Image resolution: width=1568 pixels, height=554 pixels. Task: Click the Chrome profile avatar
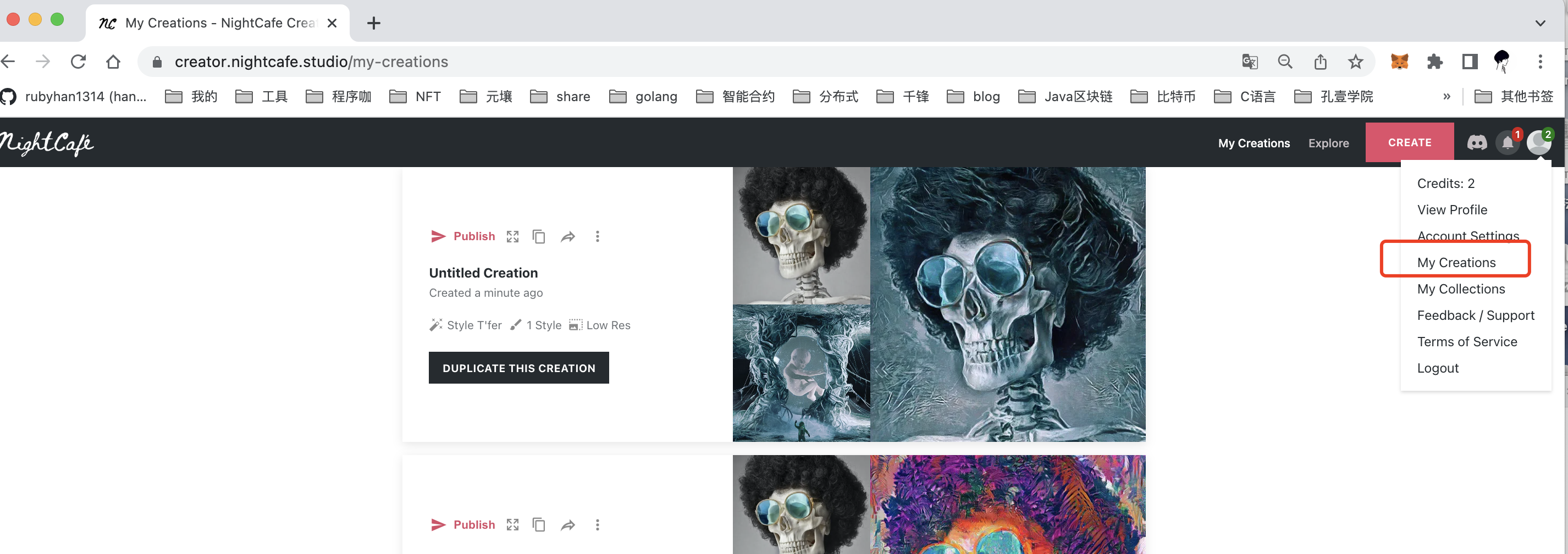click(x=1501, y=62)
